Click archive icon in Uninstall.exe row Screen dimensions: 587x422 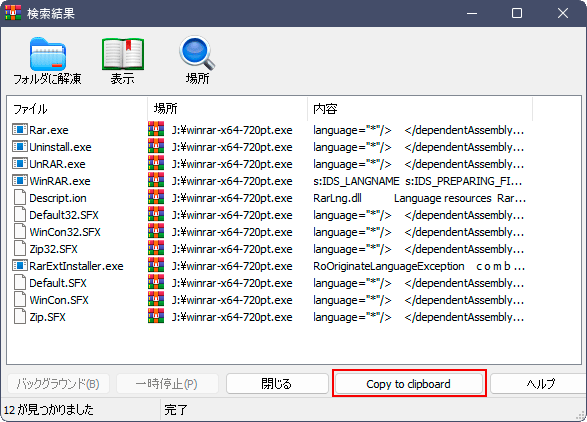156,146
